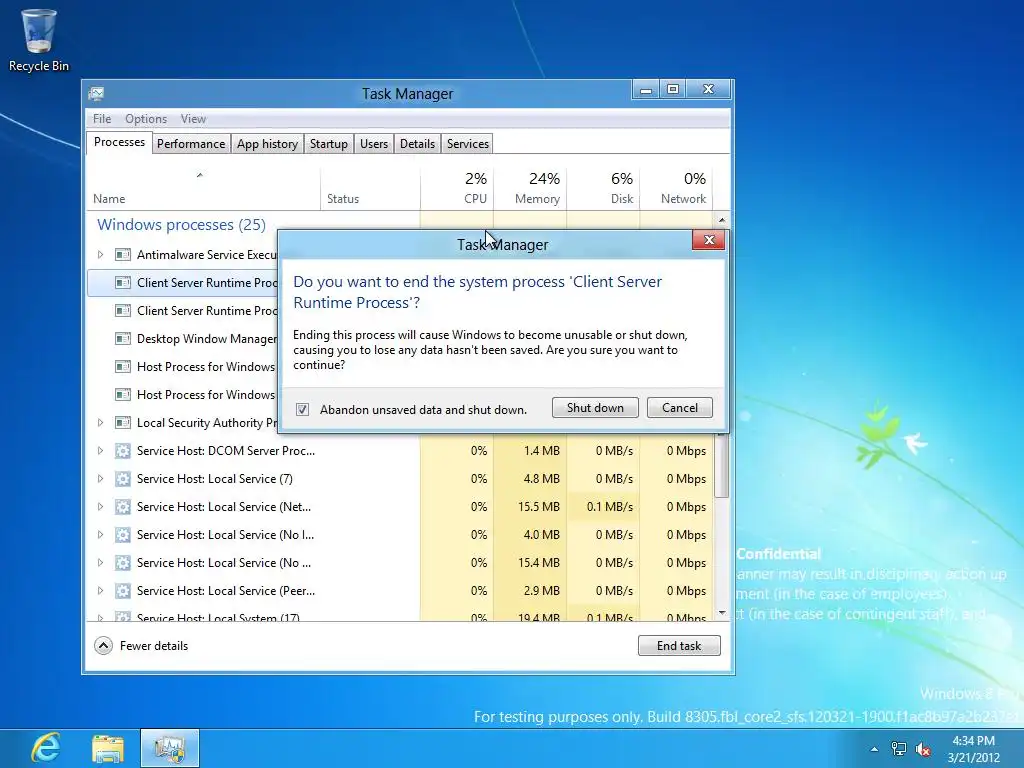Expand Service Host: Local Service (7)
The image size is (1024, 768).
[x=101, y=479]
